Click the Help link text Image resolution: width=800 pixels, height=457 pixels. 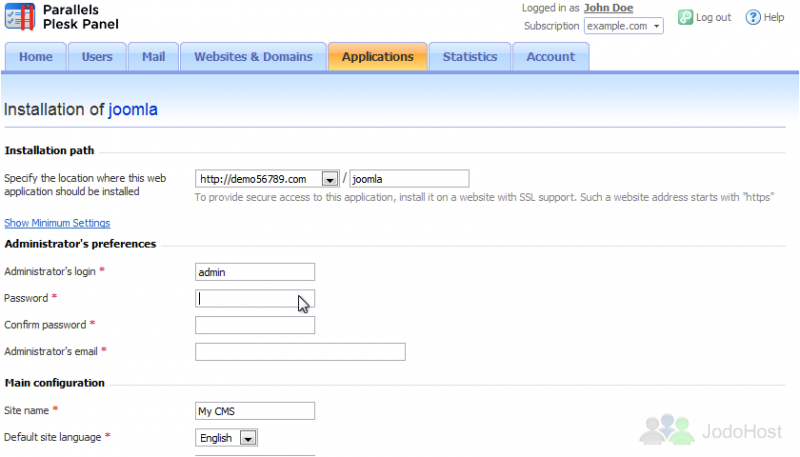point(773,17)
